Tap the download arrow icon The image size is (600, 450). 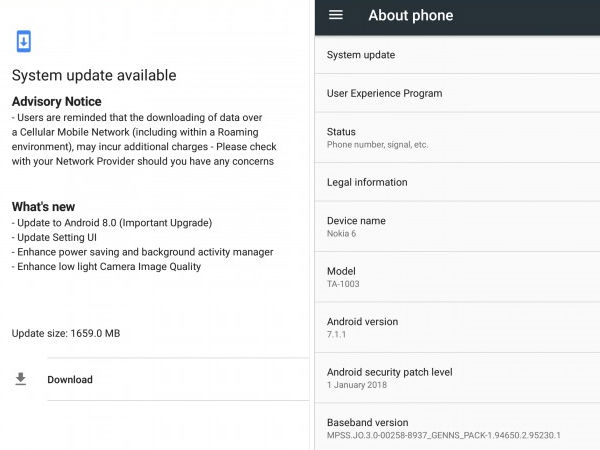[x=21, y=379]
